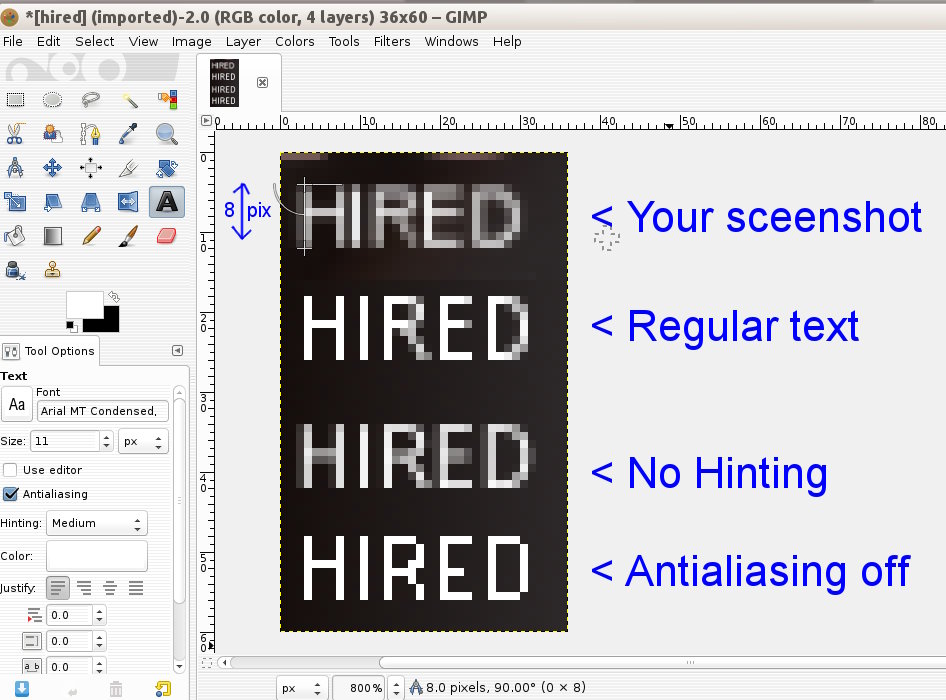This screenshot has height=700, width=946.
Task: Set text justification to filled
Action: pos(136,588)
